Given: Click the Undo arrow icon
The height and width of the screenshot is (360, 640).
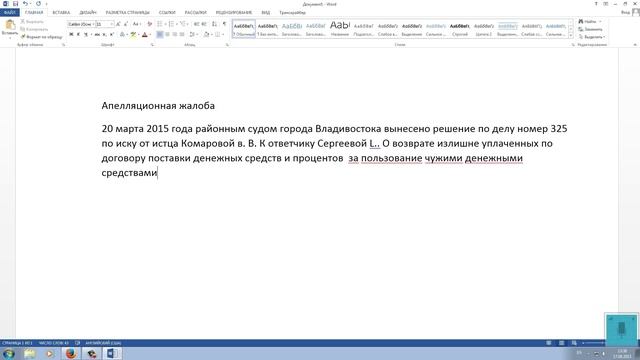Looking at the screenshot, I should (x=25, y=4).
